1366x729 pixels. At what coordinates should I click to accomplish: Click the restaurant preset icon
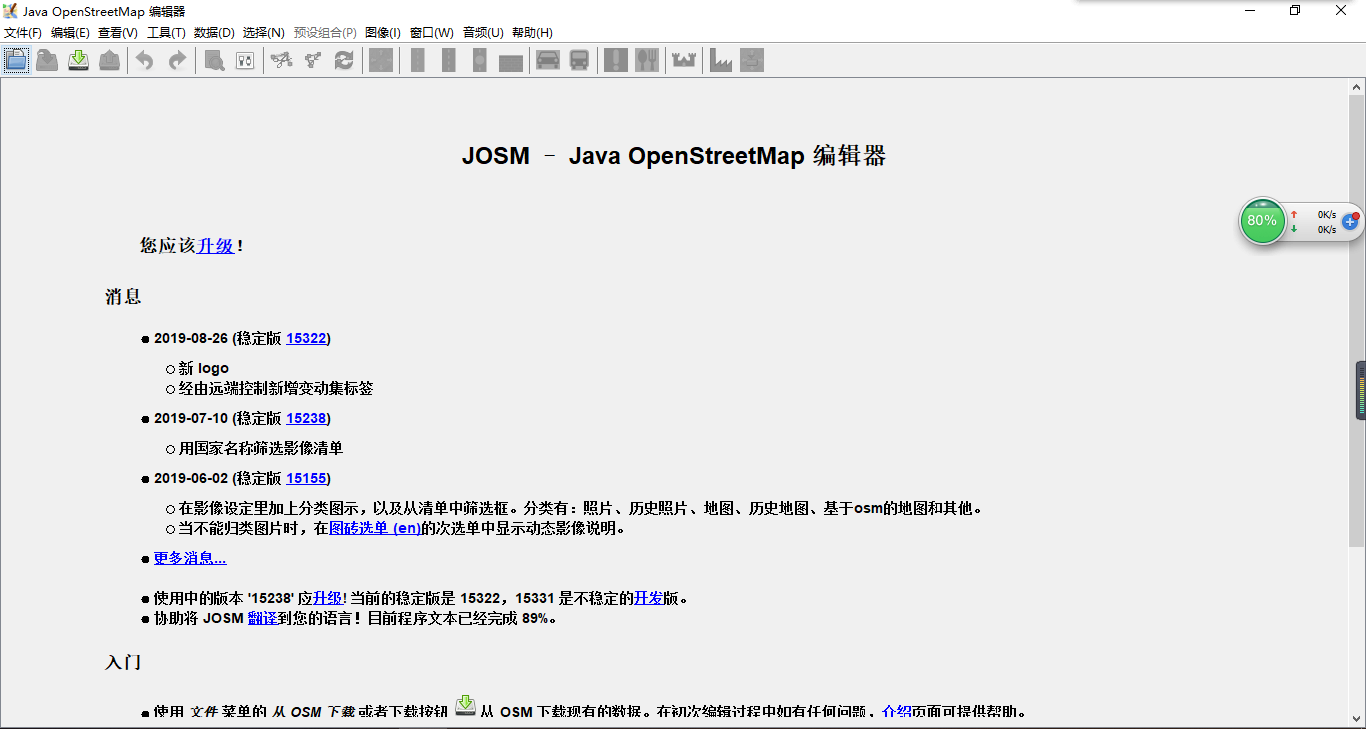[x=648, y=60]
